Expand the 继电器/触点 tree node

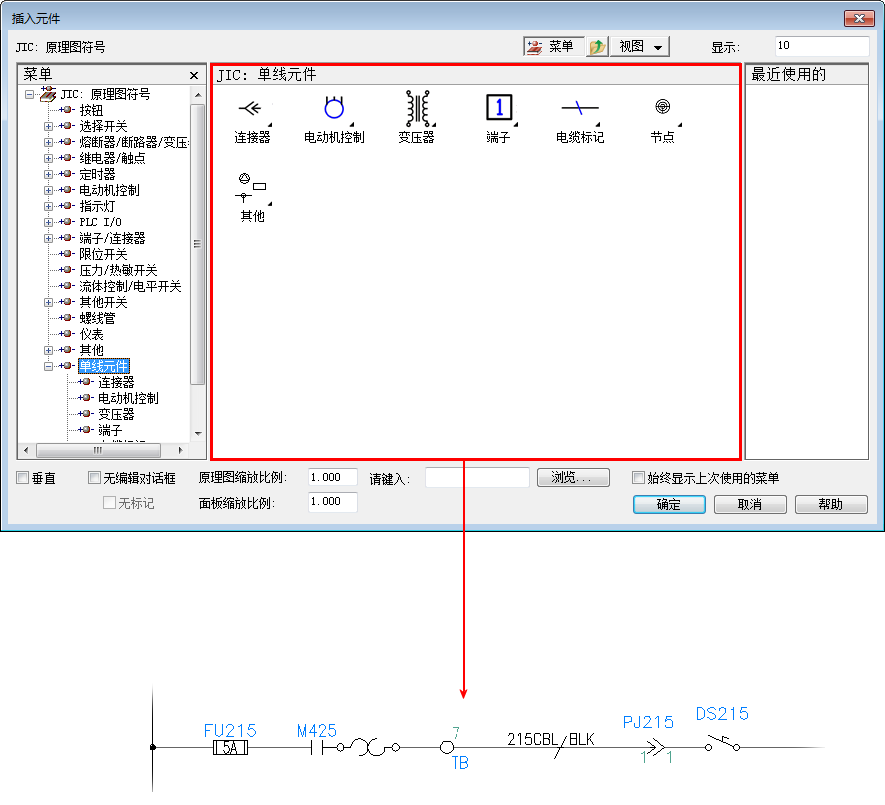pos(49,159)
